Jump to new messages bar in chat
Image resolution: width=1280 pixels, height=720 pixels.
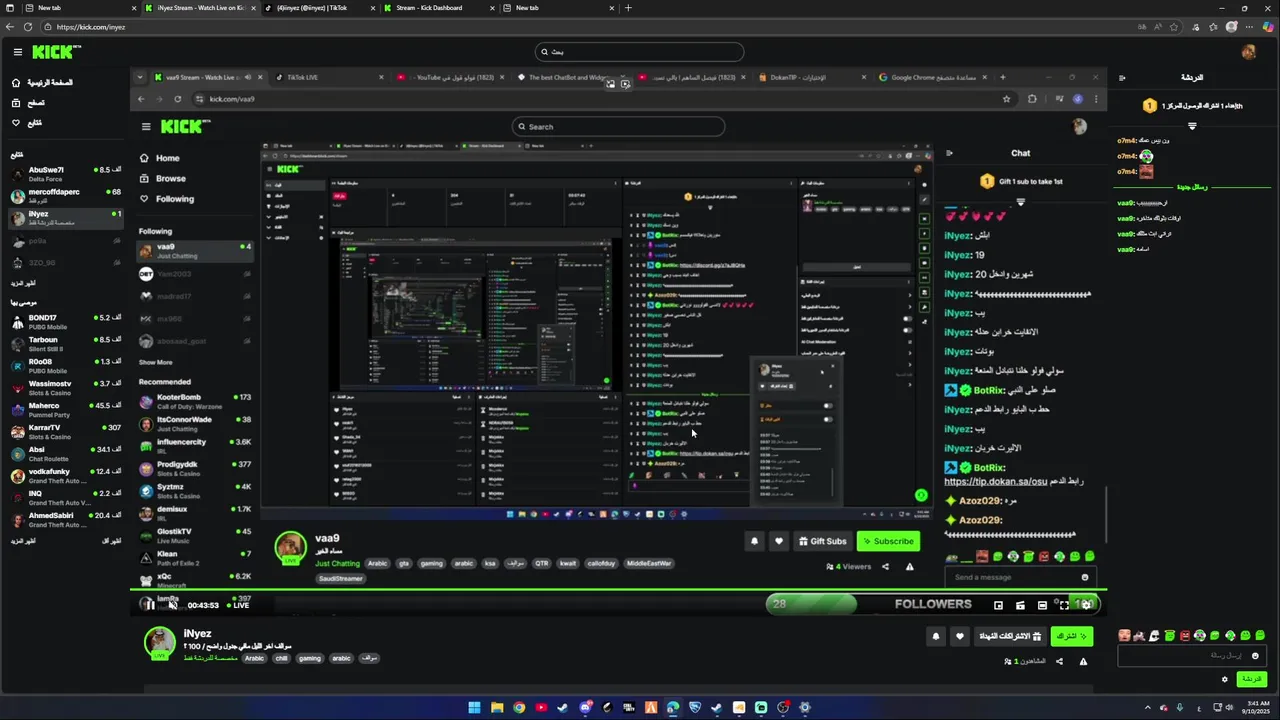(1192, 187)
